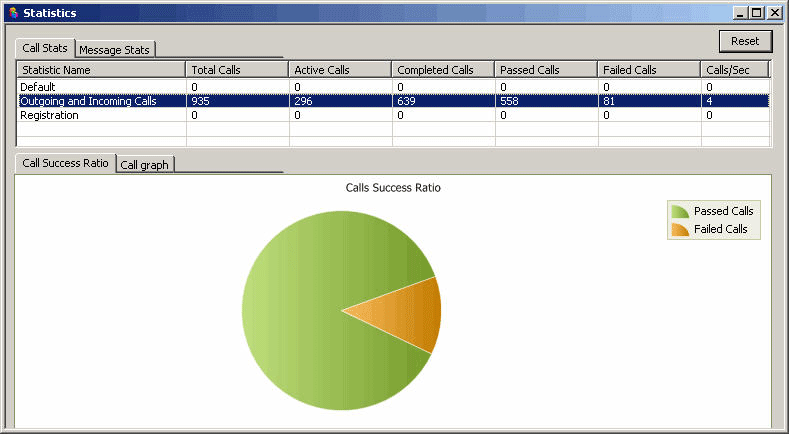
Task: Click the Active Calls column header
Action: pyautogui.click(x=340, y=70)
